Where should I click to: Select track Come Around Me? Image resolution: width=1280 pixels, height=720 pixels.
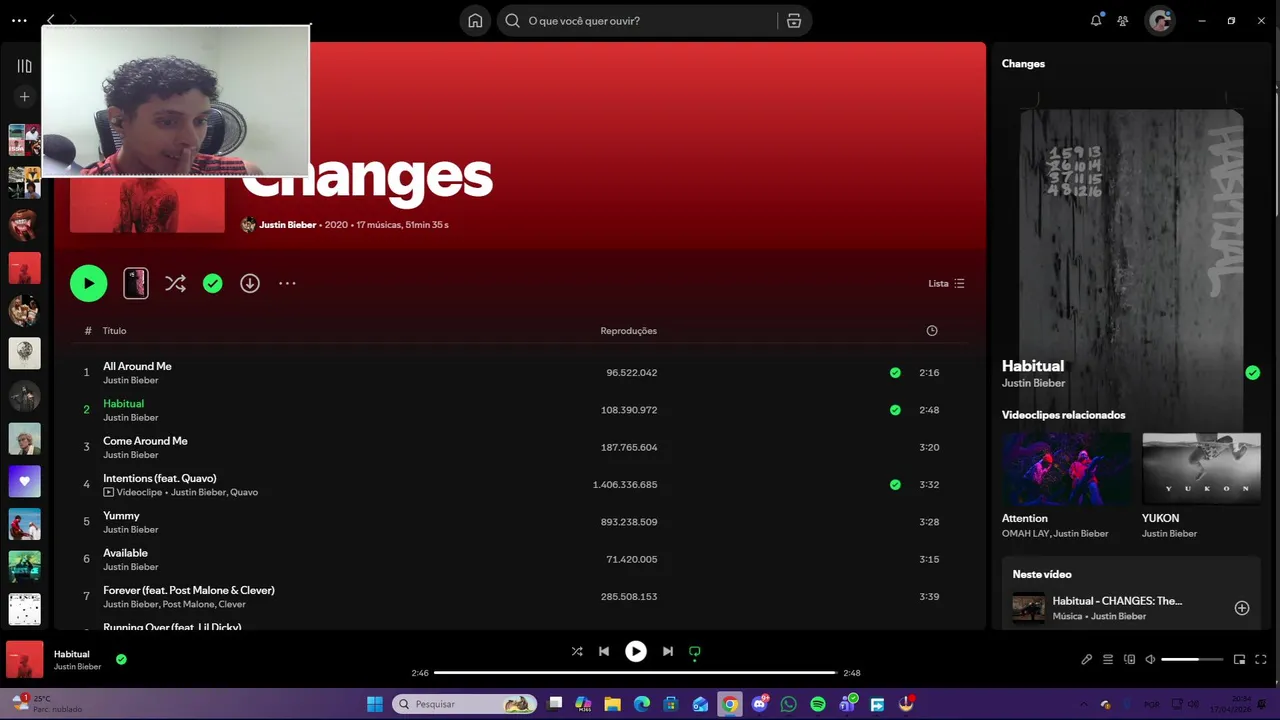pos(520,447)
